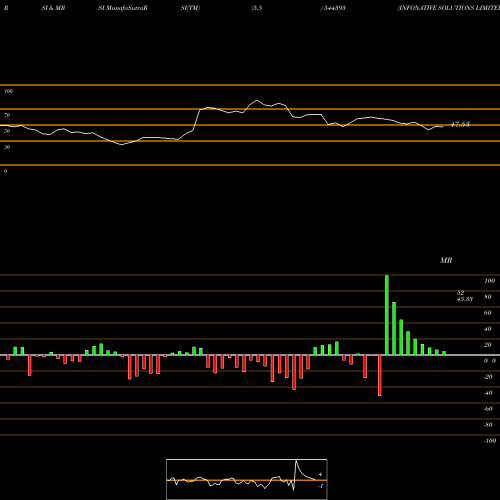
Task: Click the mini overview chart thumbnail
Action: (x=247, y=479)
